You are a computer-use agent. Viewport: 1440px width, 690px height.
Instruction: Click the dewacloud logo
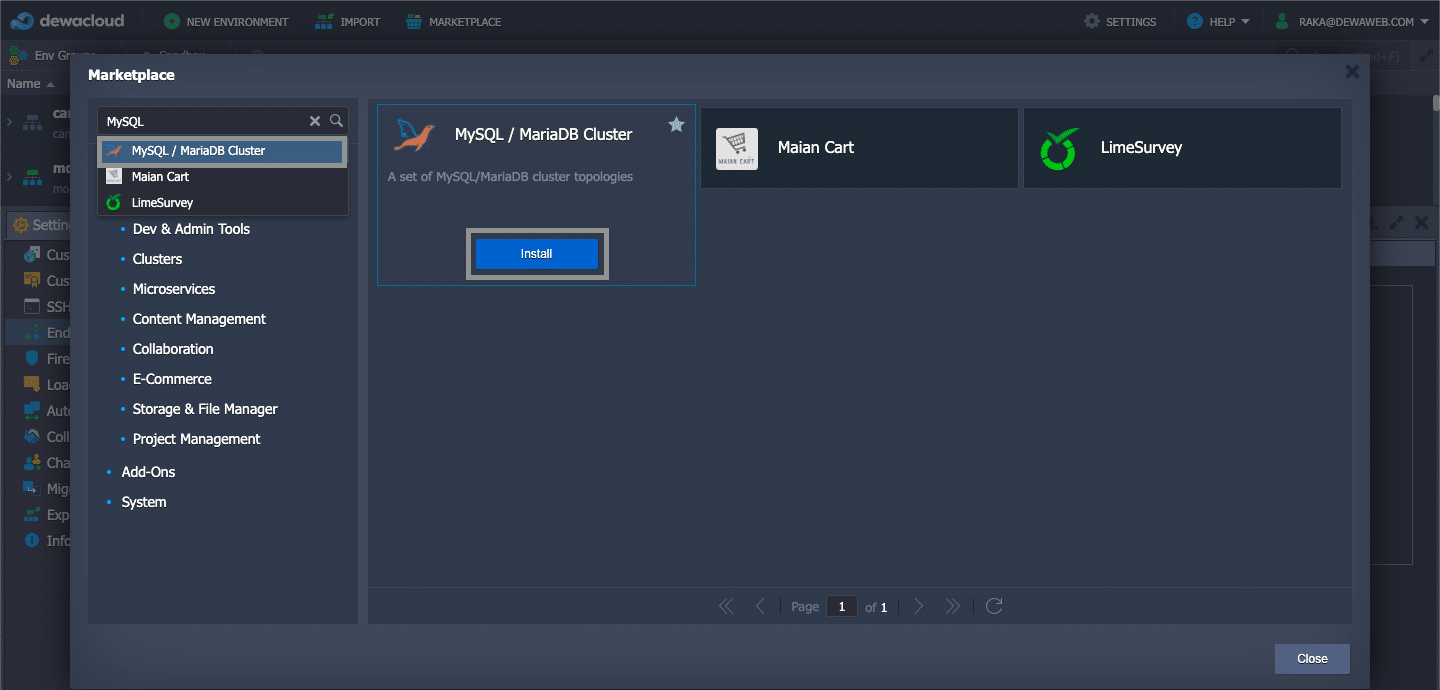(67, 20)
